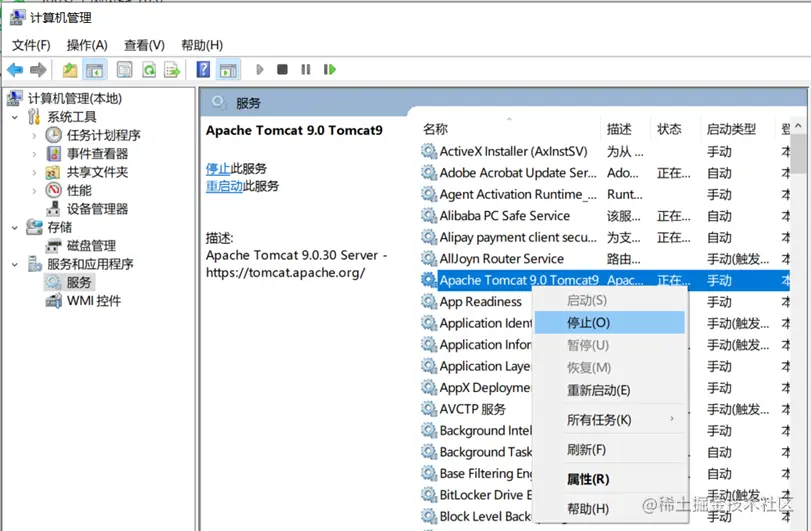Screen dimensions: 811x531
Task: Choose 重新启动(E) in the context menu
Action: point(609,390)
